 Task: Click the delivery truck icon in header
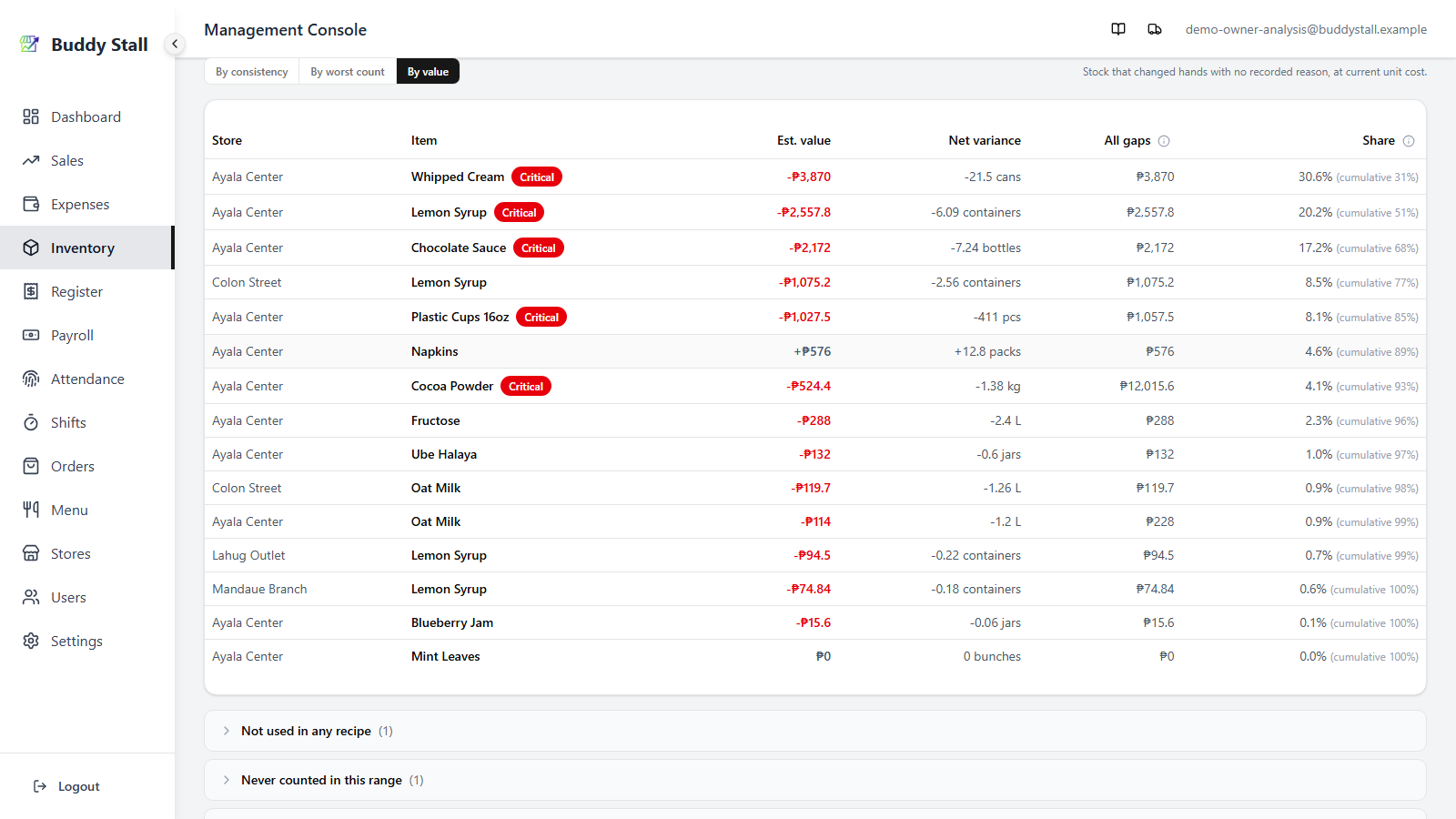tap(1155, 29)
